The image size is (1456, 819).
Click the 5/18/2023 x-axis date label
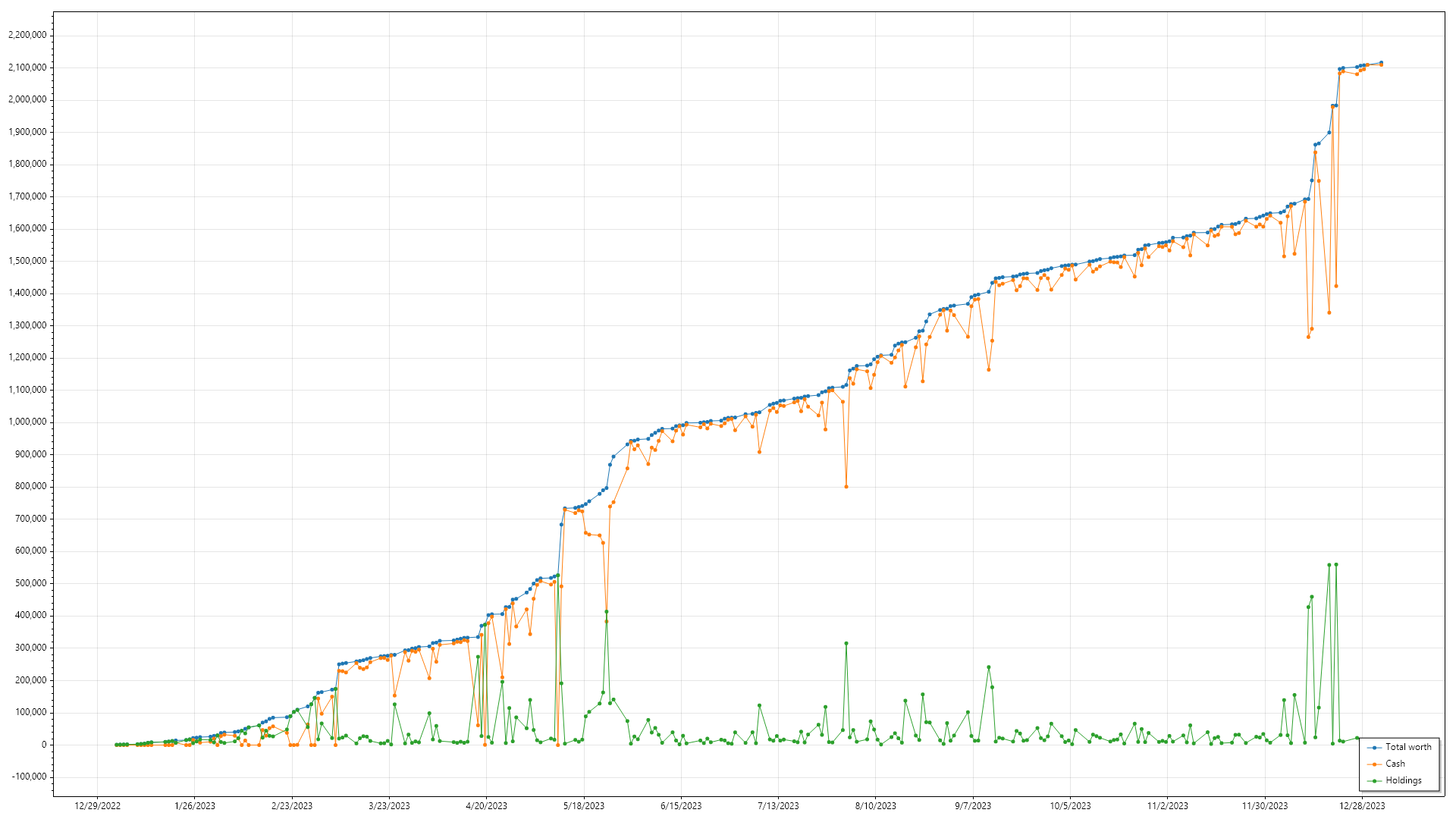point(583,806)
